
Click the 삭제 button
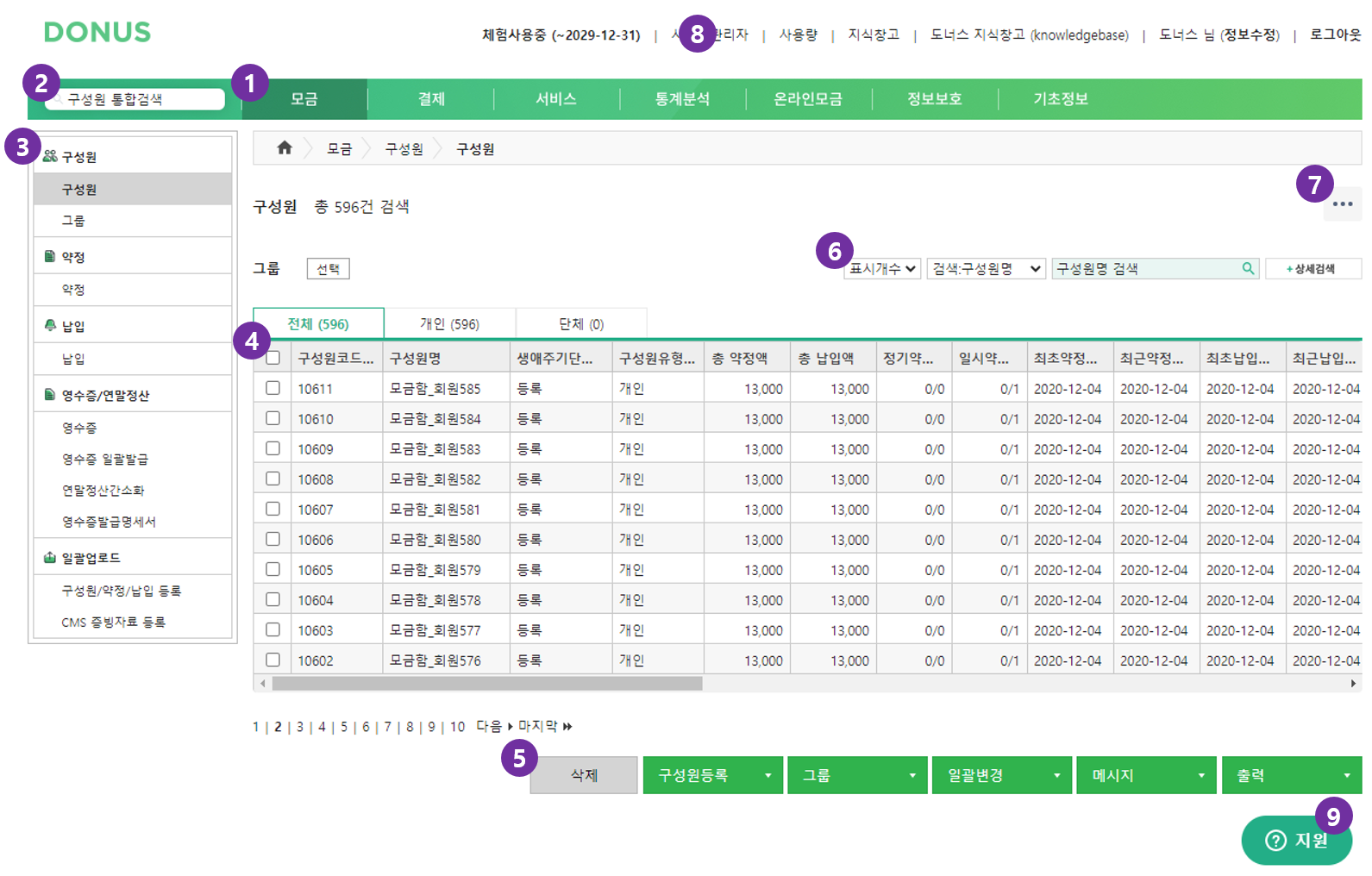point(584,775)
